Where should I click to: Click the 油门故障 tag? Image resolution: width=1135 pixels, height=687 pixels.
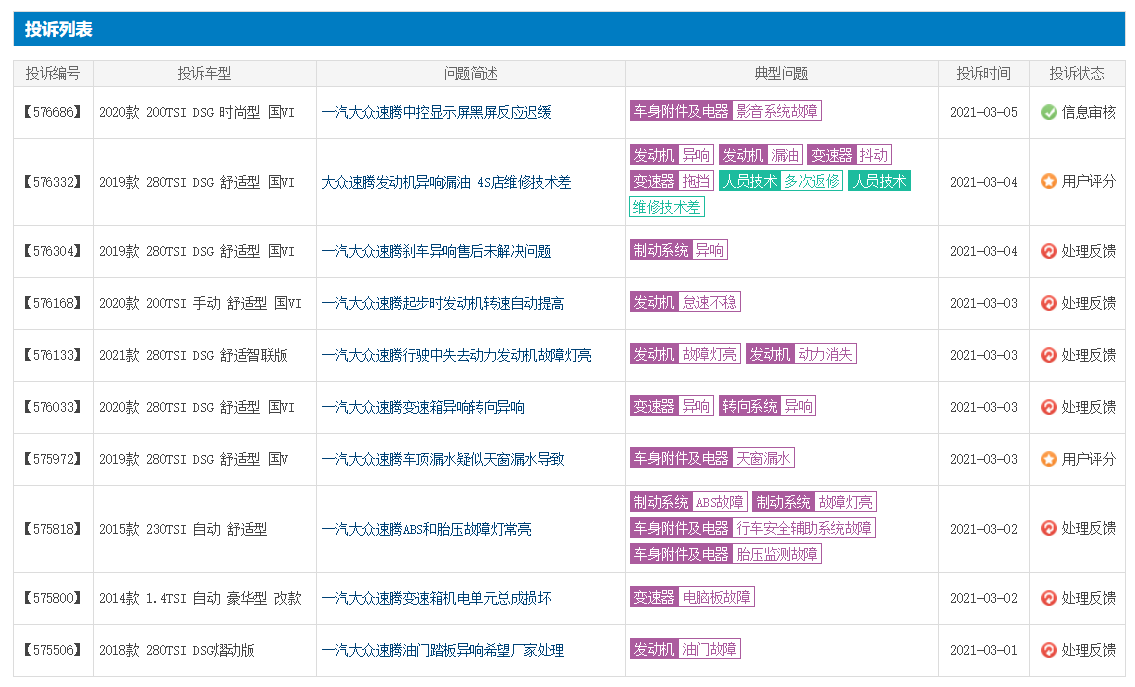tap(709, 649)
